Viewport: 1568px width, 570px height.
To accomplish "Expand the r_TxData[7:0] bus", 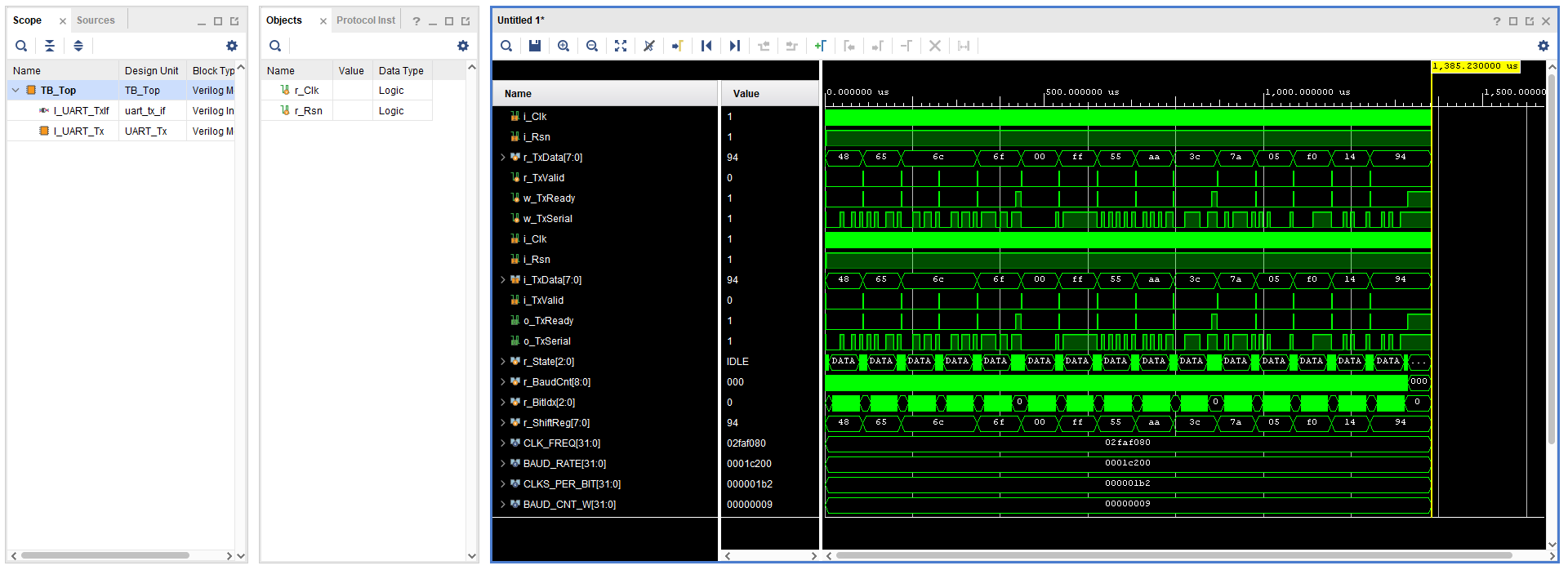I will [x=503, y=158].
